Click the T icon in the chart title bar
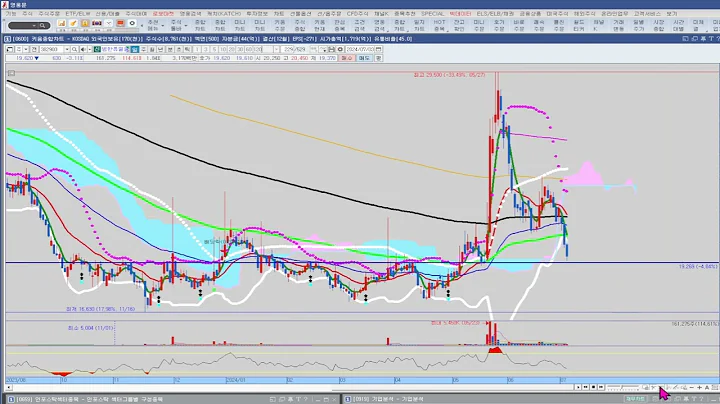The image size is (720, 404). (711, 39)
